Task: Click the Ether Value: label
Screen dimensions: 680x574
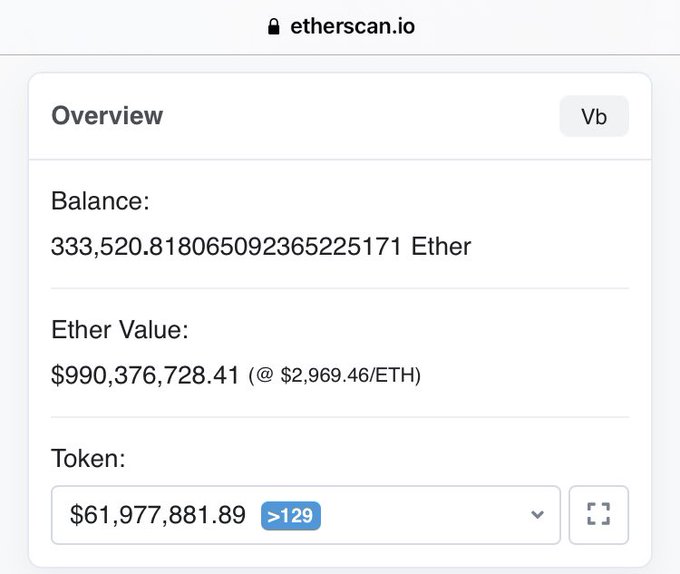Action: pyautogui.click(x=119, y=330)
